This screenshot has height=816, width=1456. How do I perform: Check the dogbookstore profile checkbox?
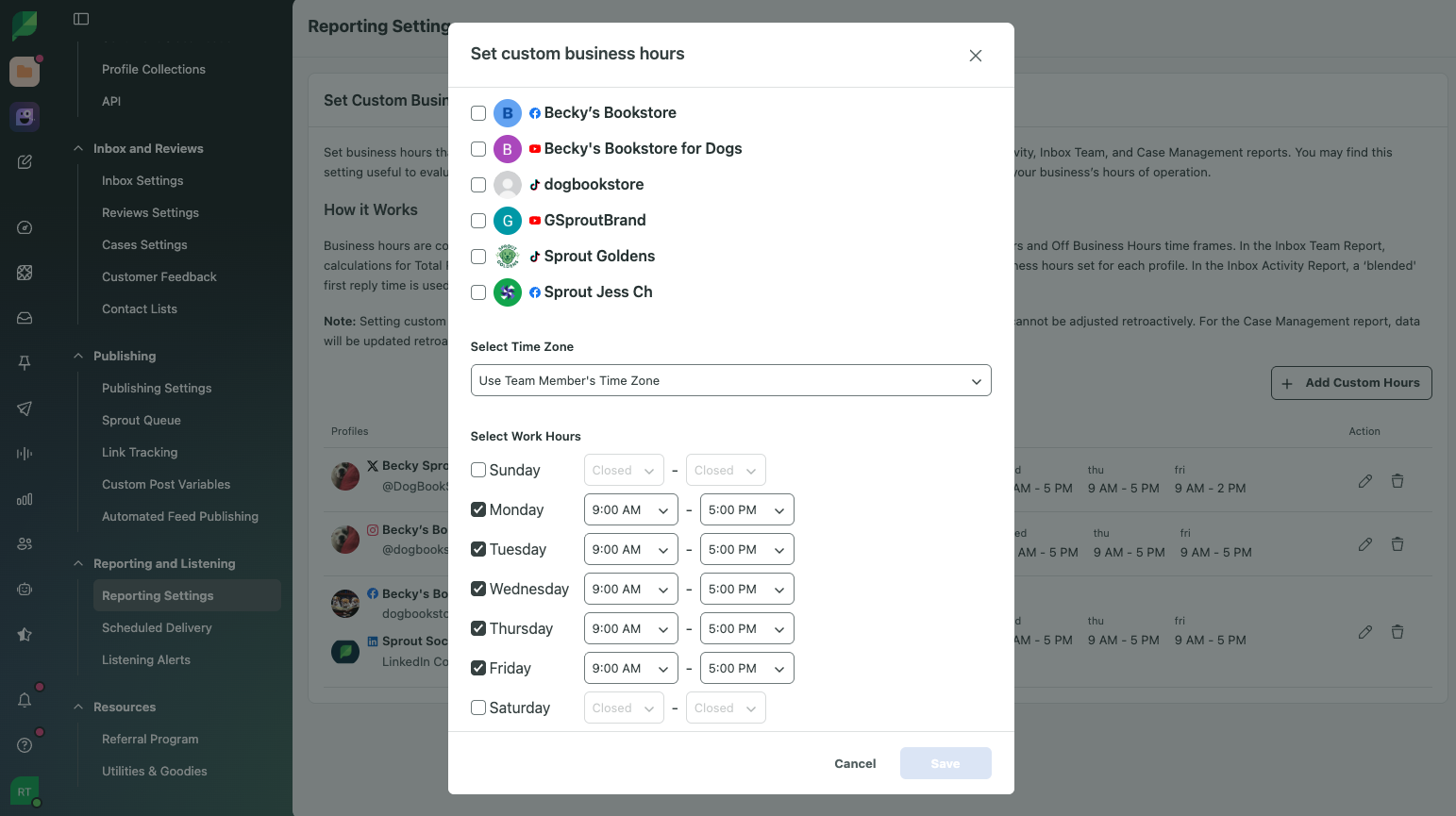tap(478, 185)
